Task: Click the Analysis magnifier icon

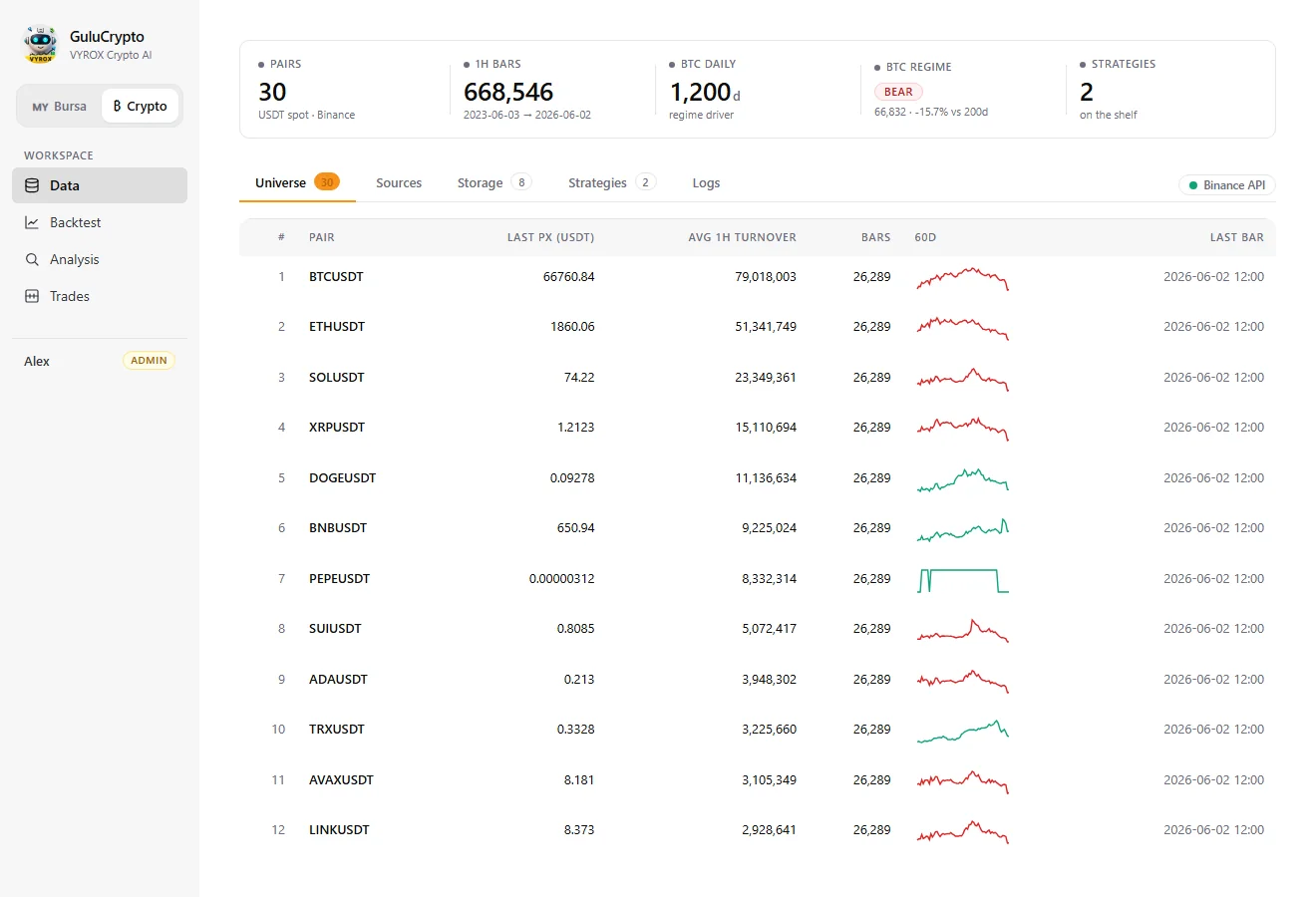Action: tap(32, 259)
